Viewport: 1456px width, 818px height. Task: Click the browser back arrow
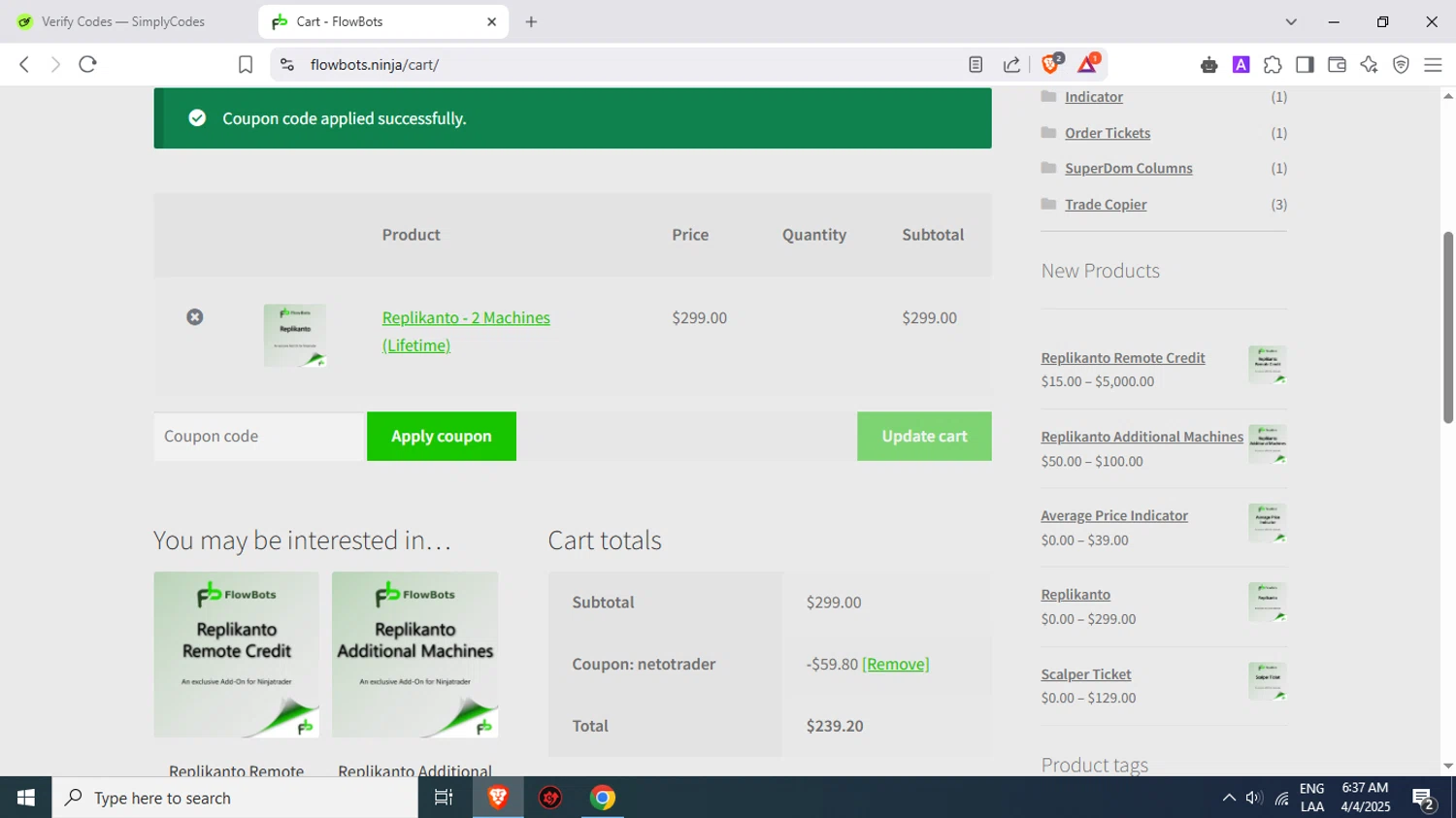[24, 65]
